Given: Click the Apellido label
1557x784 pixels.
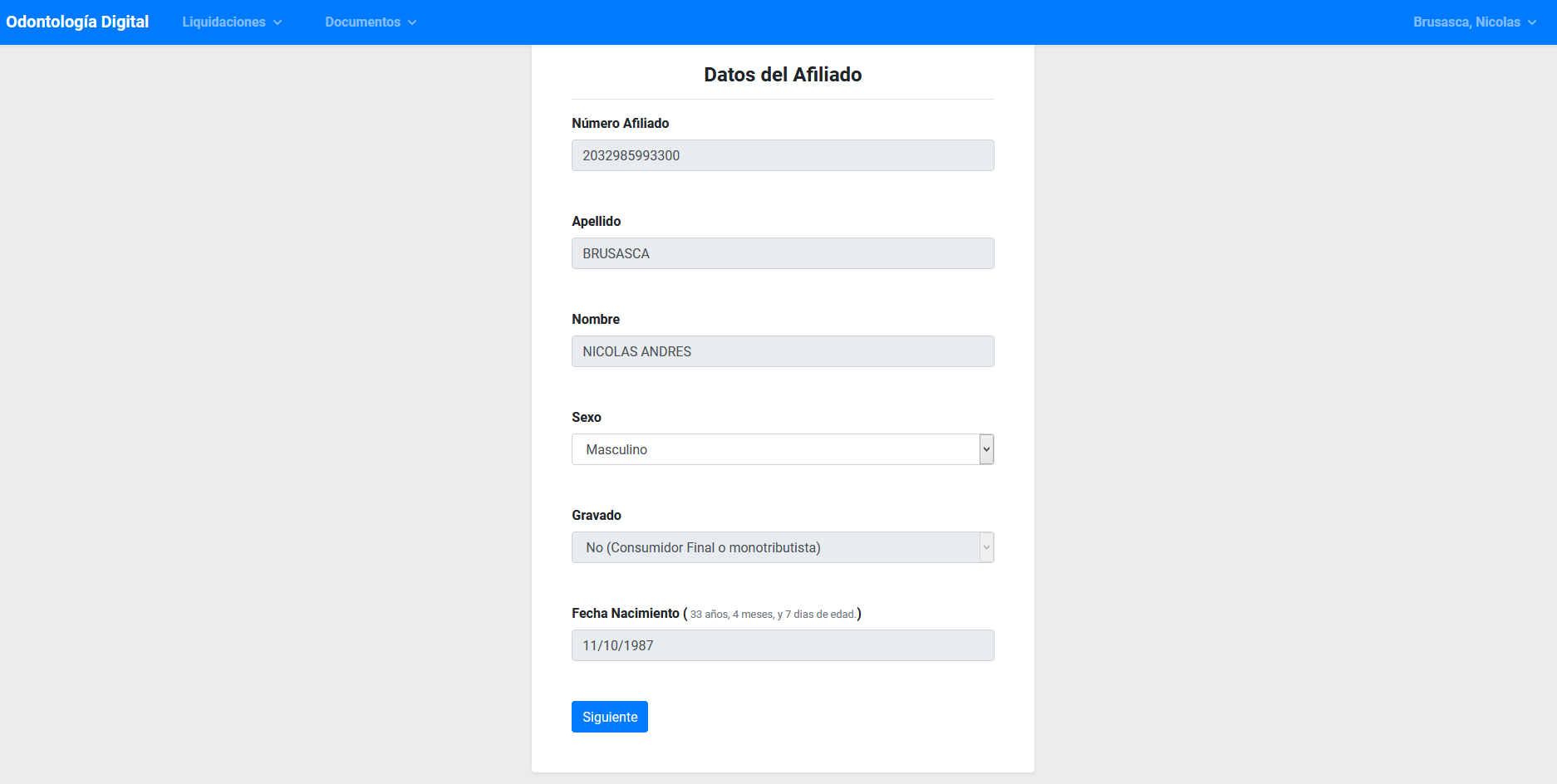Looking at the screenshot, I should [596, 221].
